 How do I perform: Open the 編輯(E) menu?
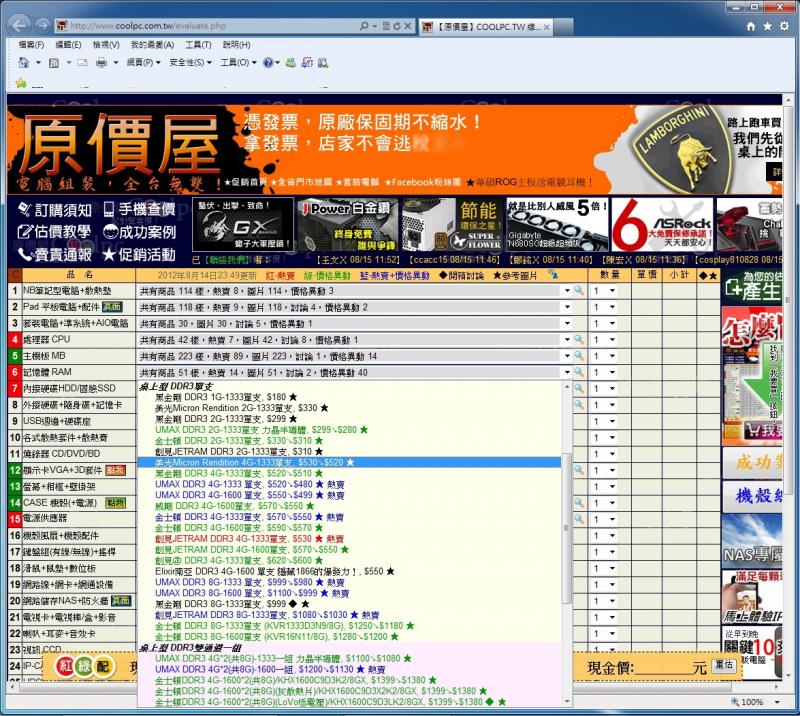pos(68,45)
